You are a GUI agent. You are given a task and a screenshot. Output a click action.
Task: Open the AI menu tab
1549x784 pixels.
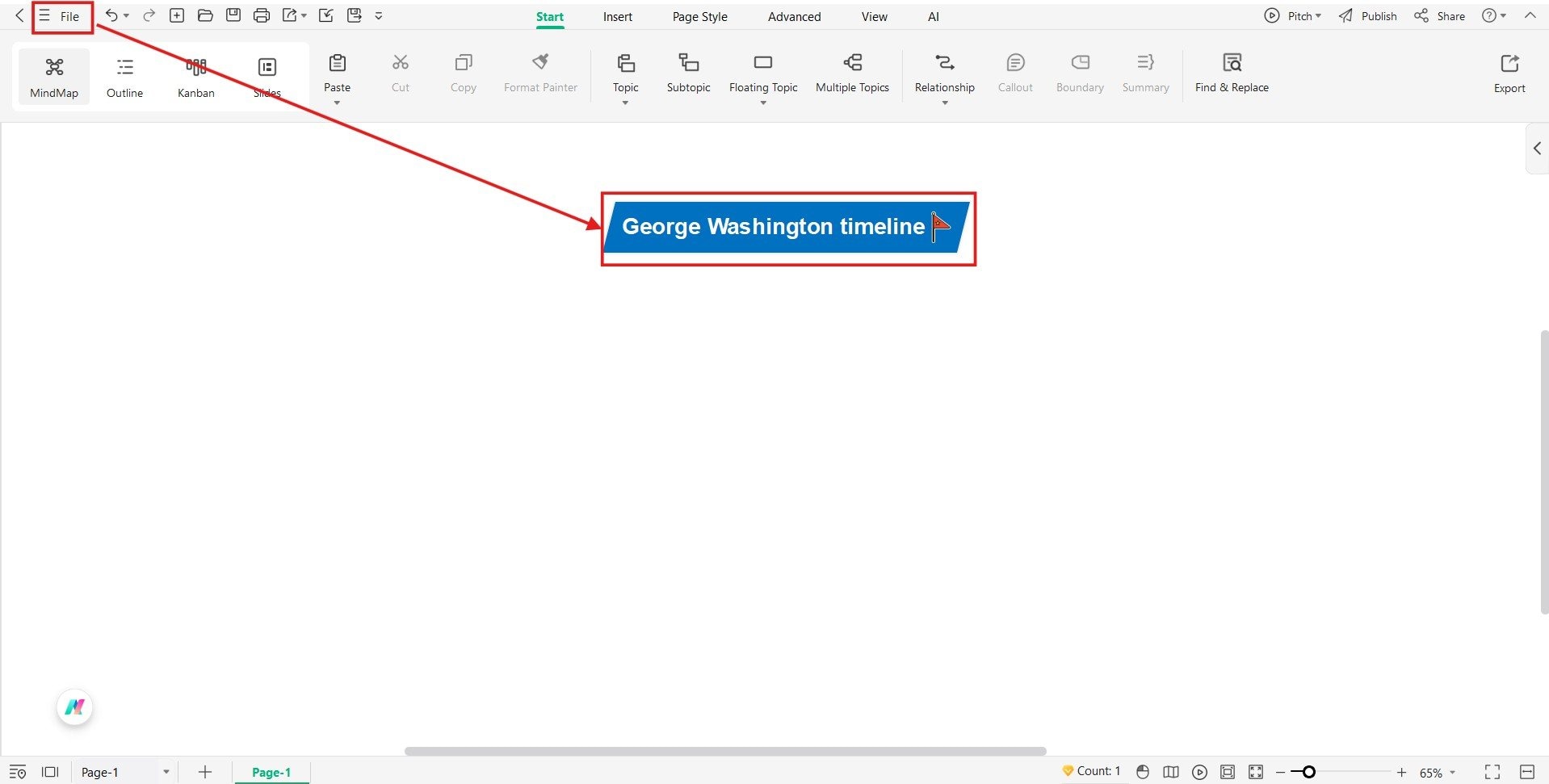pyautogui.click(x=933, y=15)
